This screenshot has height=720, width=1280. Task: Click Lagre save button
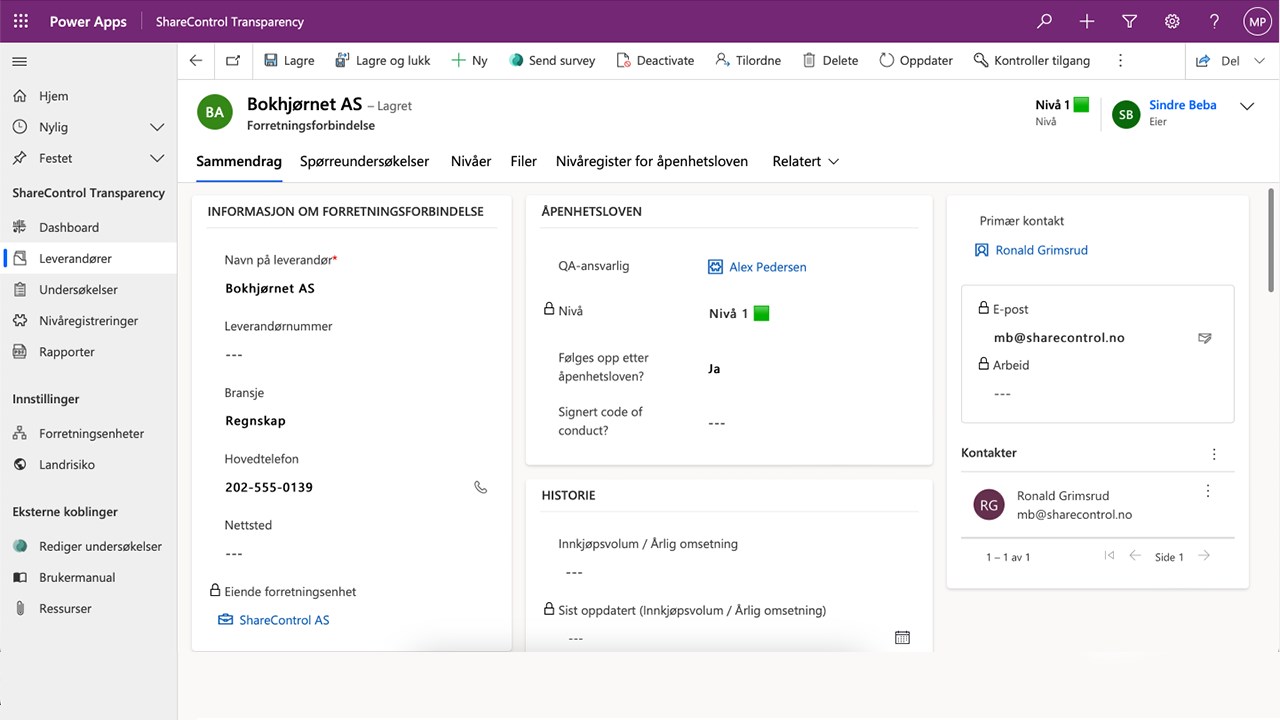coord(289,60)
